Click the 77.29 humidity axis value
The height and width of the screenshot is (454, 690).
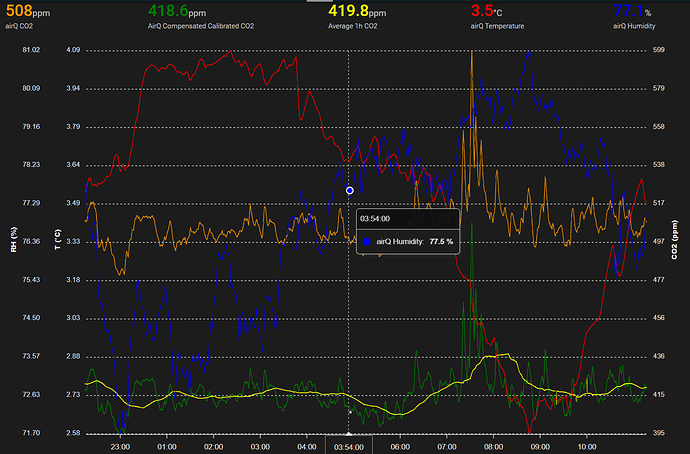click(x=31, y=203)
